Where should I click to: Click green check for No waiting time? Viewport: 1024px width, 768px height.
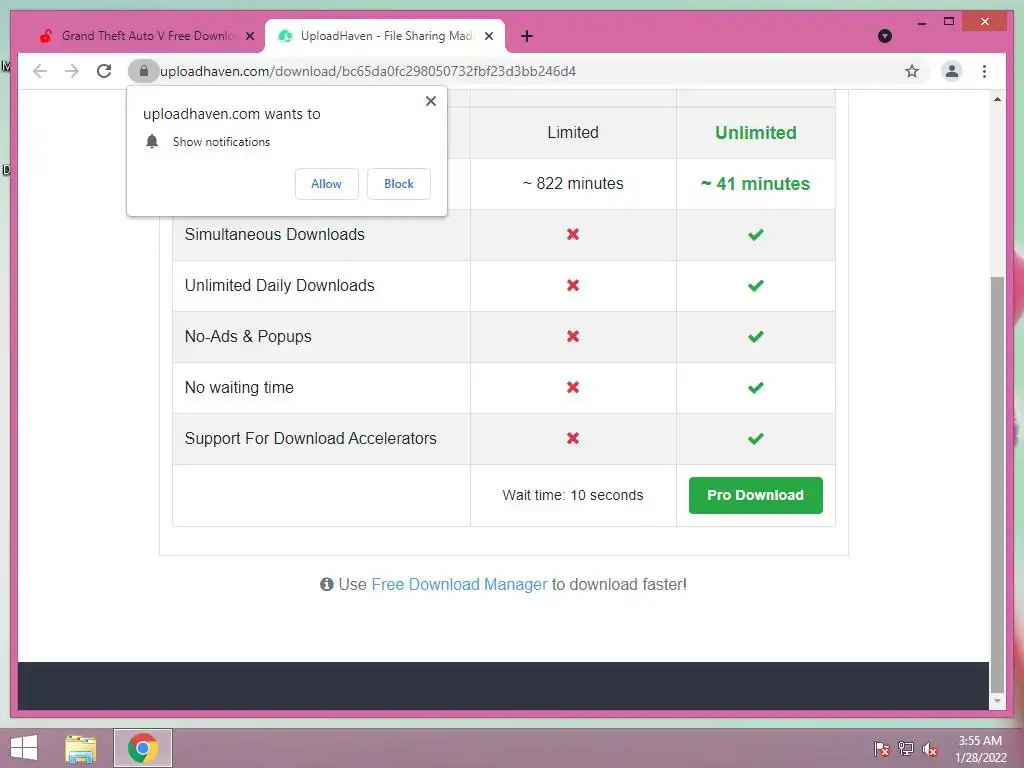tap(756, 387)
